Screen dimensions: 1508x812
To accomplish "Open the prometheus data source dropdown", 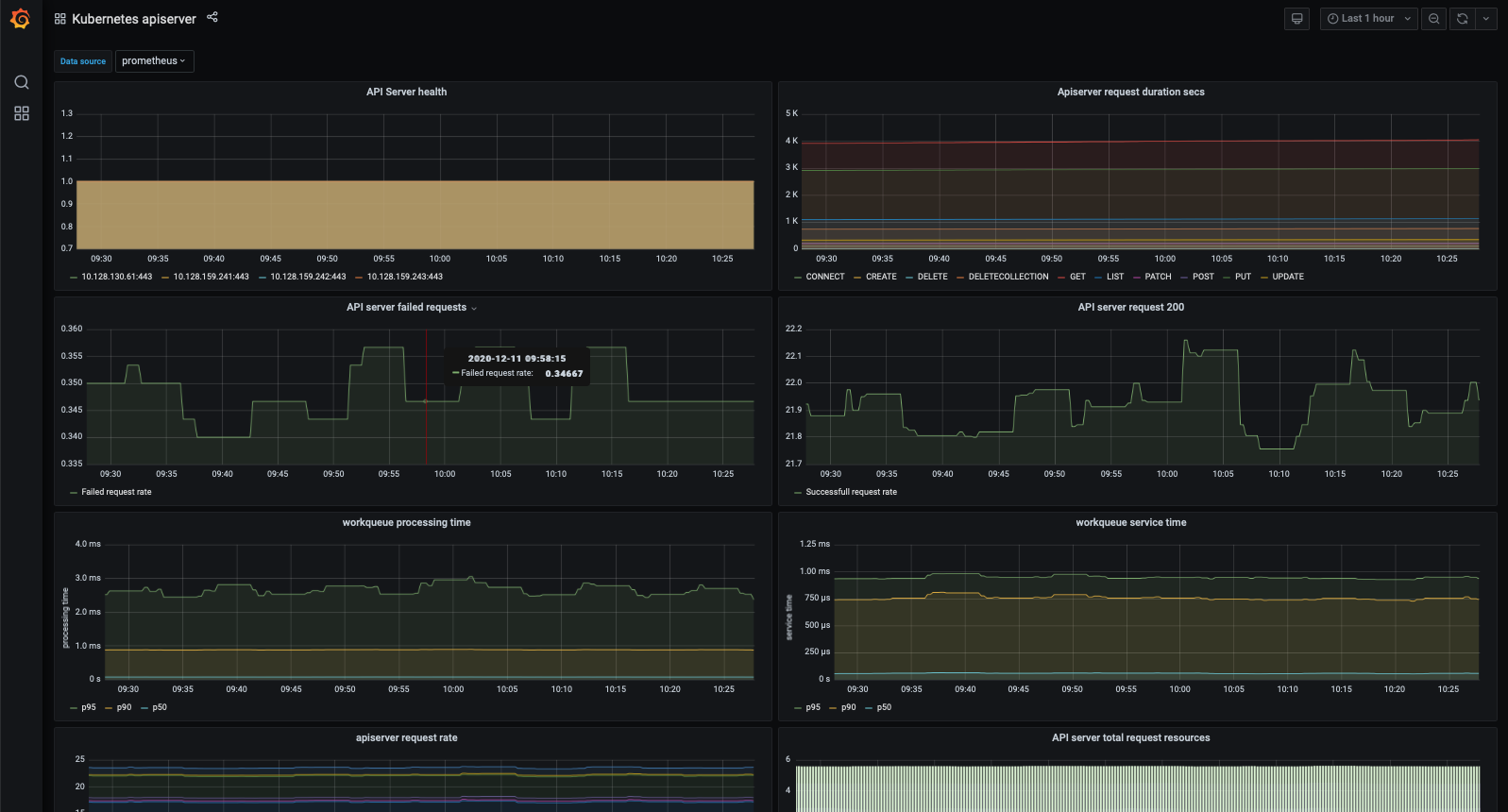I will pos(155,61).
